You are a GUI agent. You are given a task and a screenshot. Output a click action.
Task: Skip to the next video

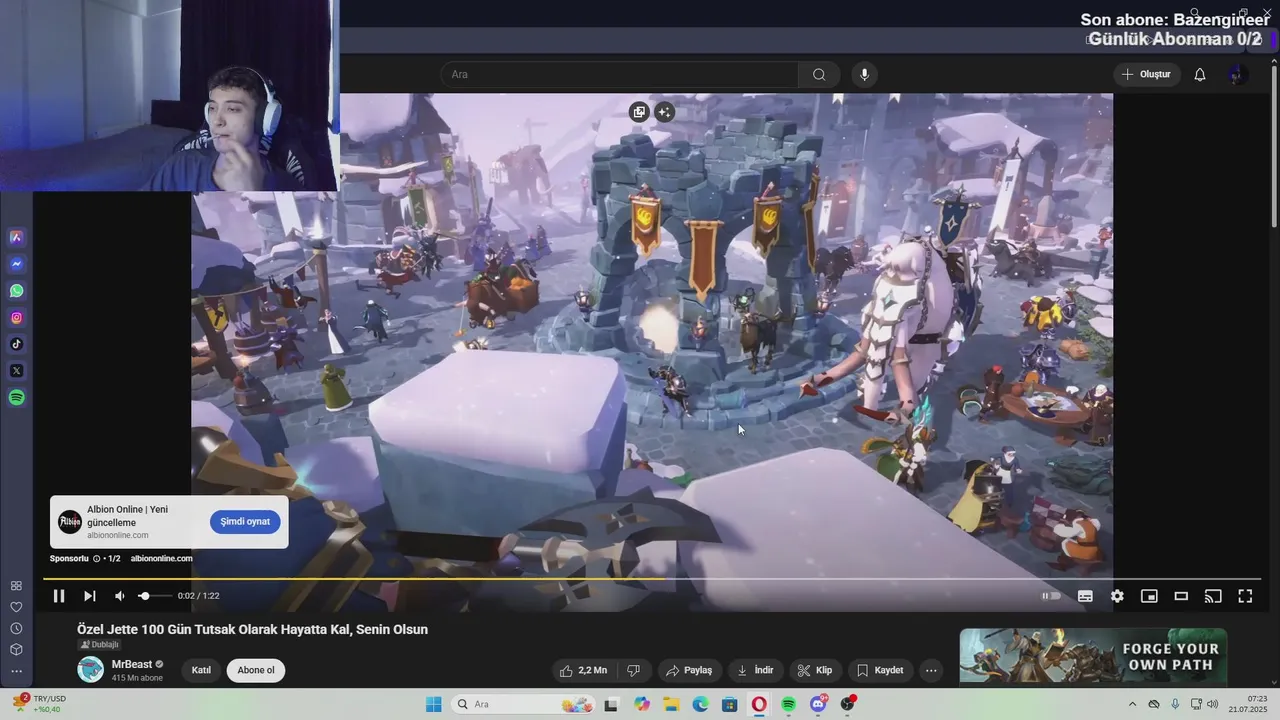[89, 596]
